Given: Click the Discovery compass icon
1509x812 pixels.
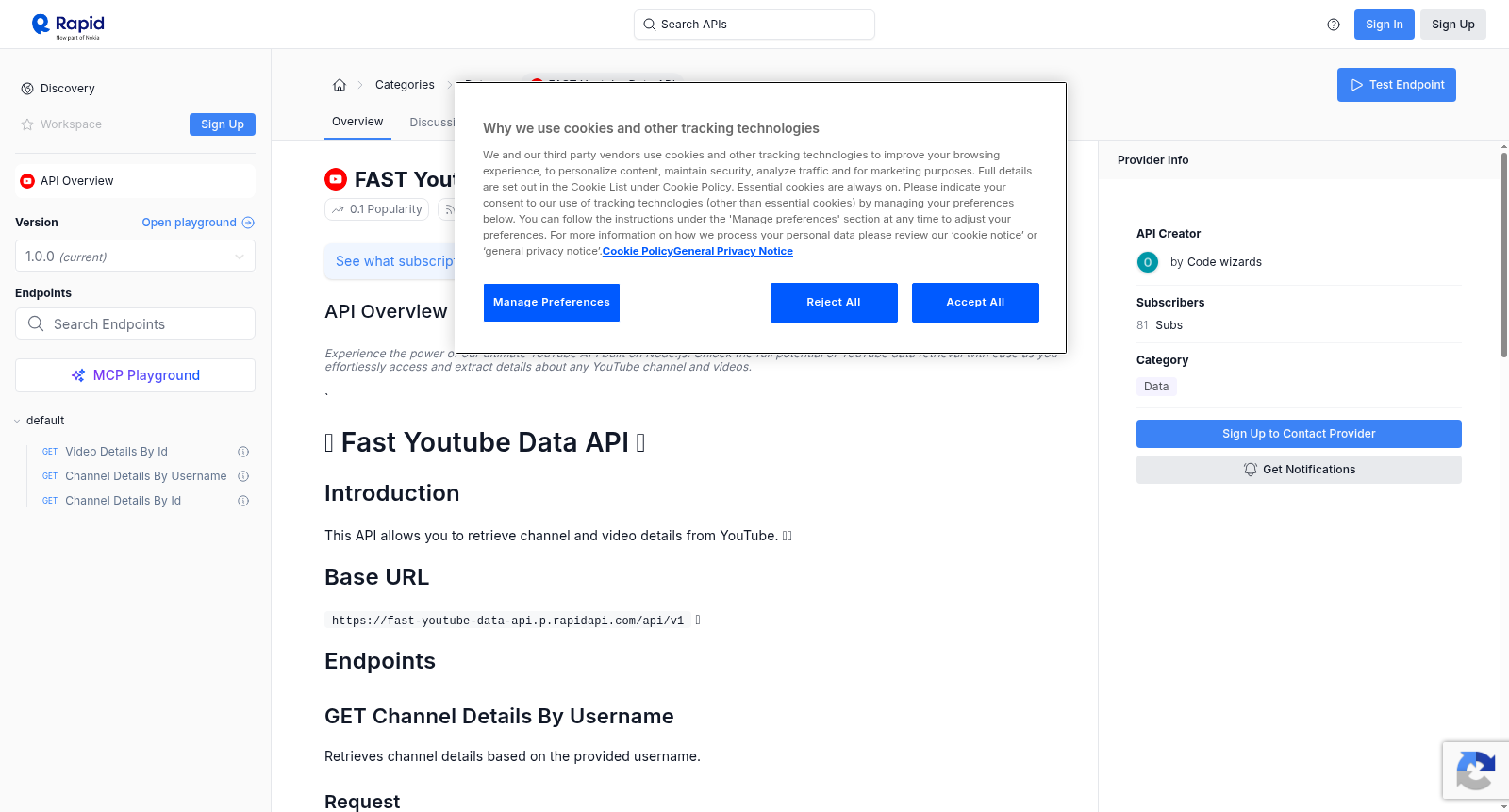Looking at the screenshot, I should (27, 89).
